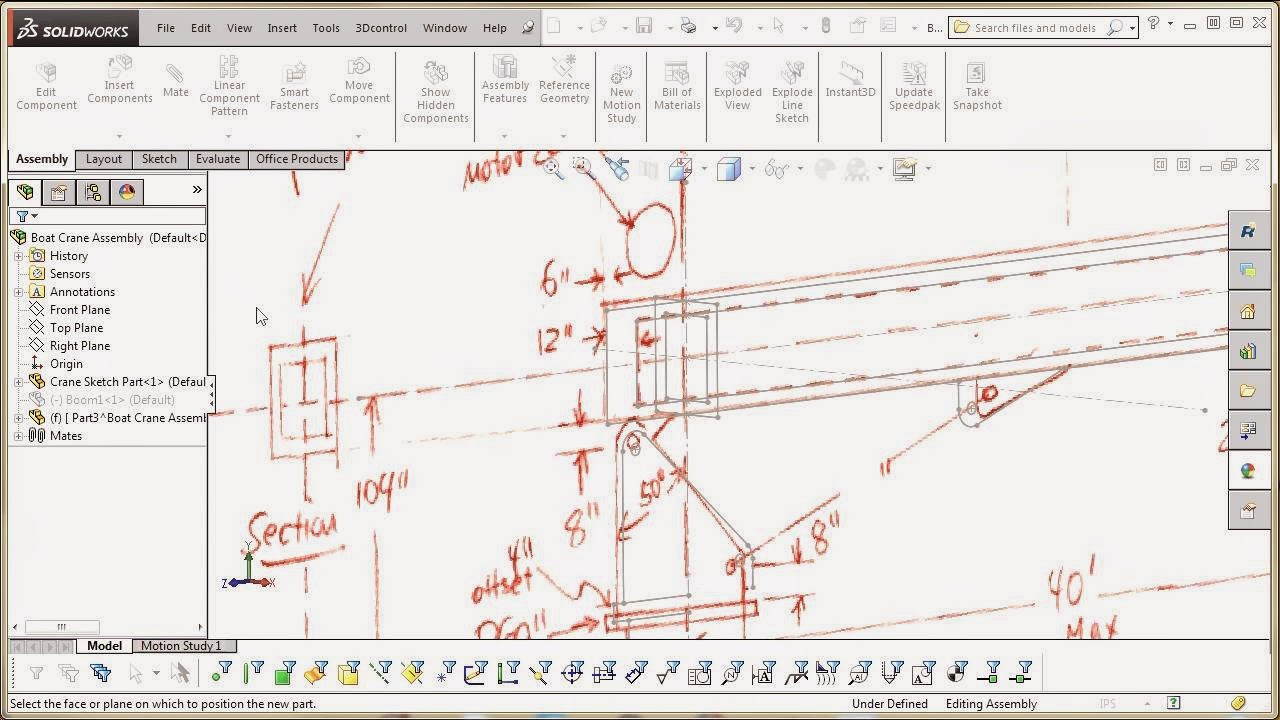
Task: Open Insert Components dropdown arrow
Action: [x=119, y=137]
